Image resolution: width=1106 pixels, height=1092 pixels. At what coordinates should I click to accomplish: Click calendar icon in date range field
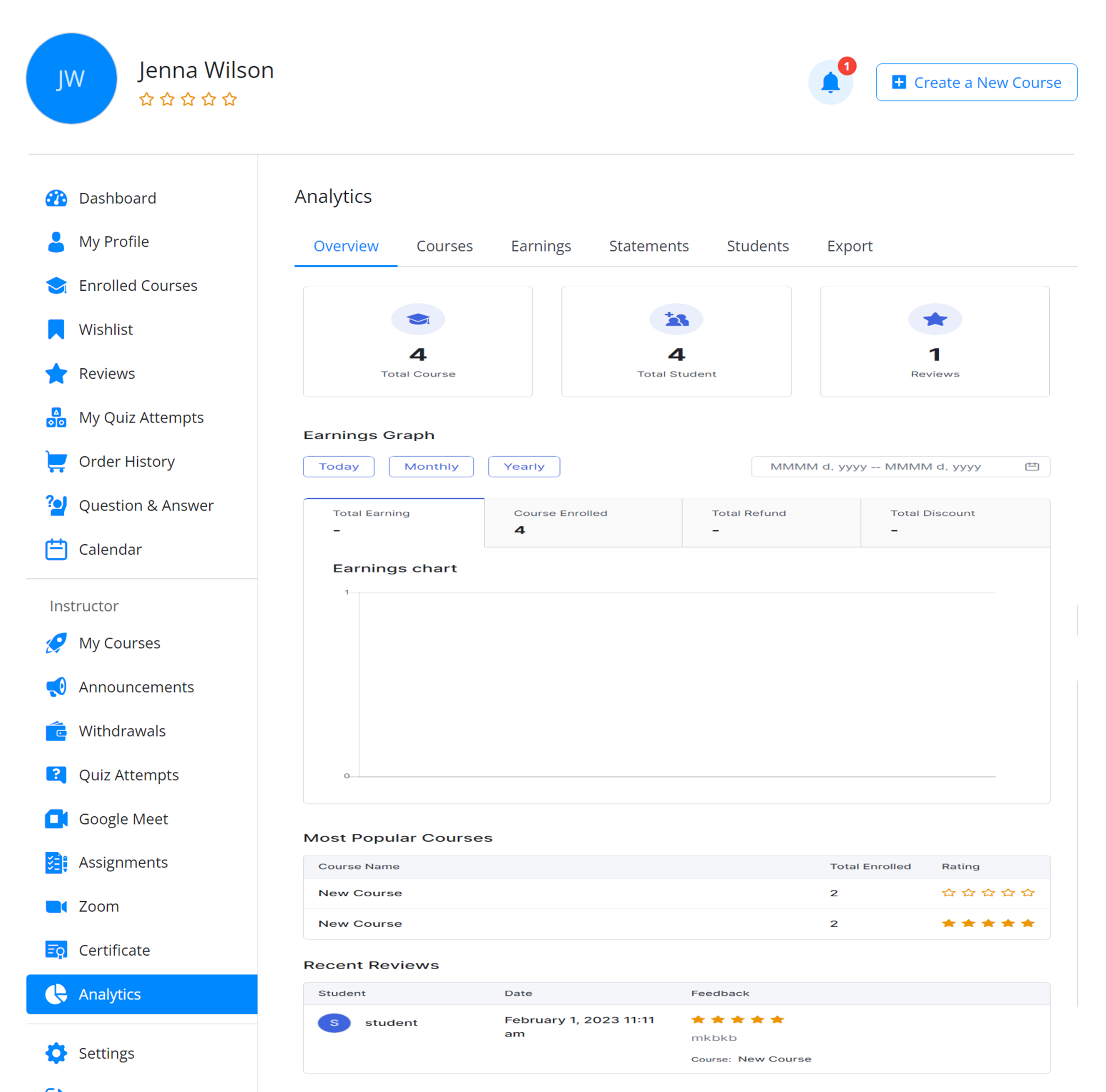pos(1032,467)
